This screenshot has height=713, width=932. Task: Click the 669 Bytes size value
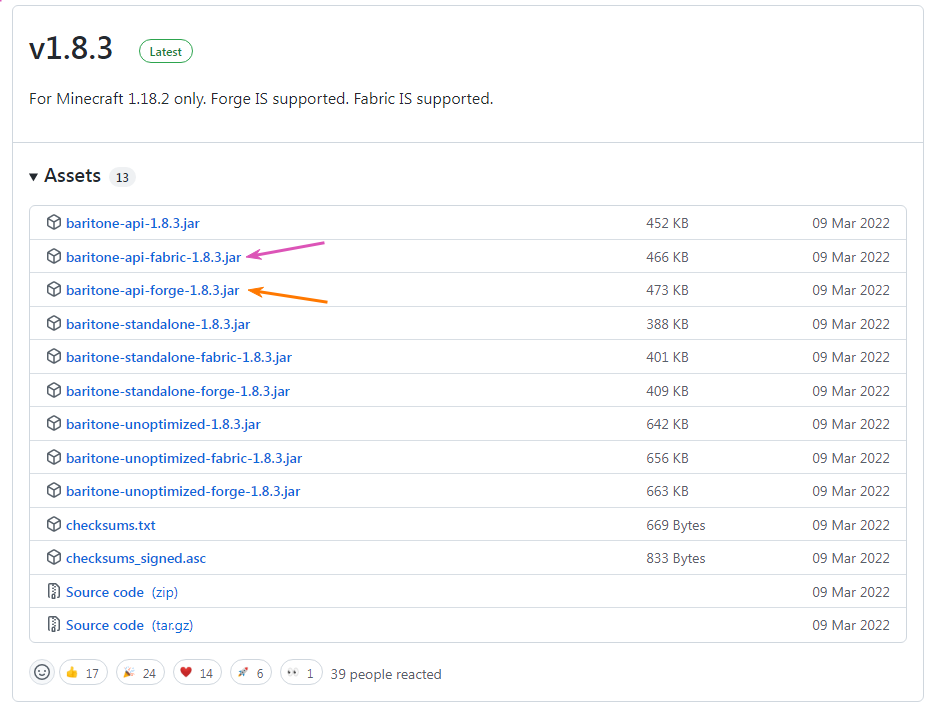(x=676, y=526)
